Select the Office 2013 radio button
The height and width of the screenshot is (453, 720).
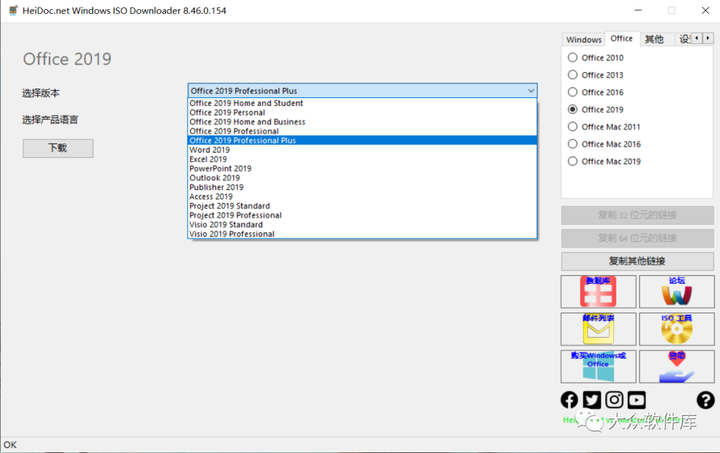click(x=573, y=75)
